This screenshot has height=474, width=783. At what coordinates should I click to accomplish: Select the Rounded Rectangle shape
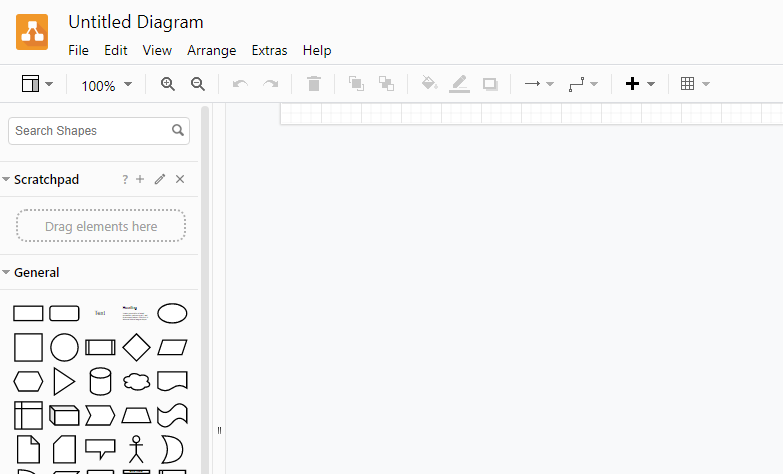pyautogui.click(x=64, y=313)
